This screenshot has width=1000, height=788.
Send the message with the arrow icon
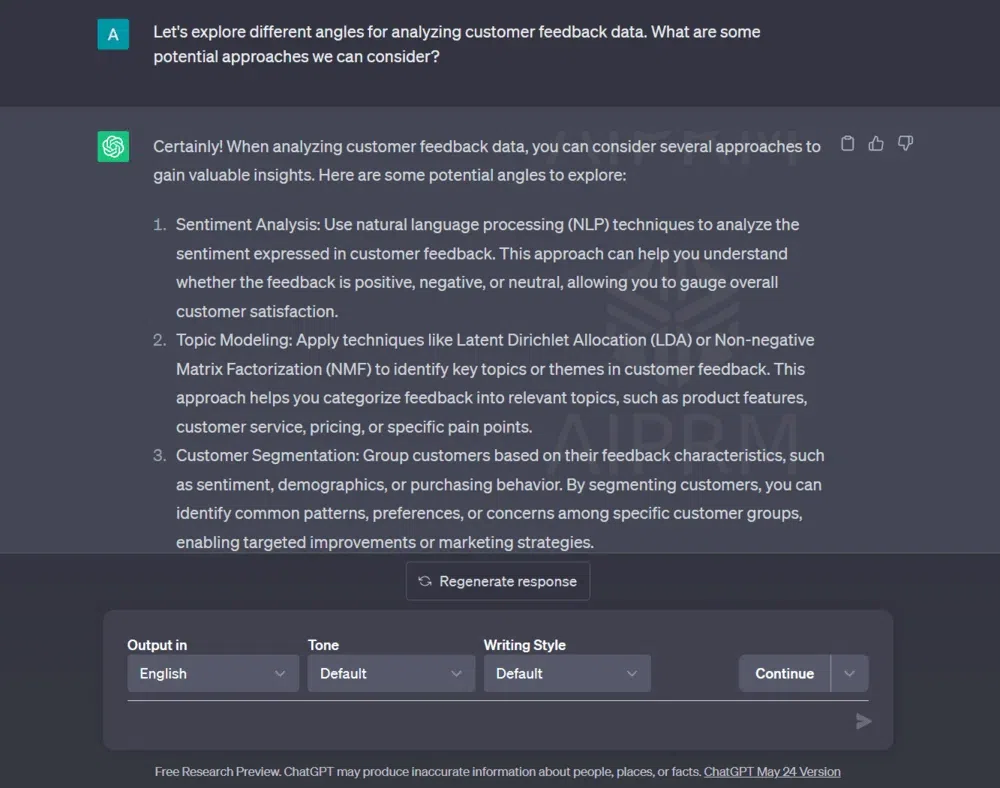pyautogui.click(x=864, y=720)
